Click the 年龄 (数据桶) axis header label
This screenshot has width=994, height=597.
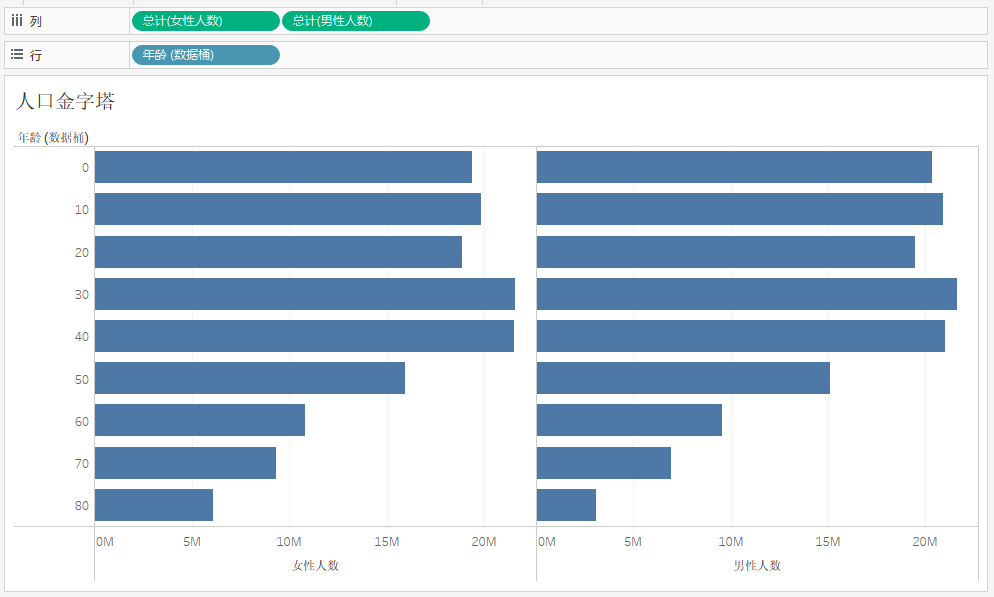[53, 138]
